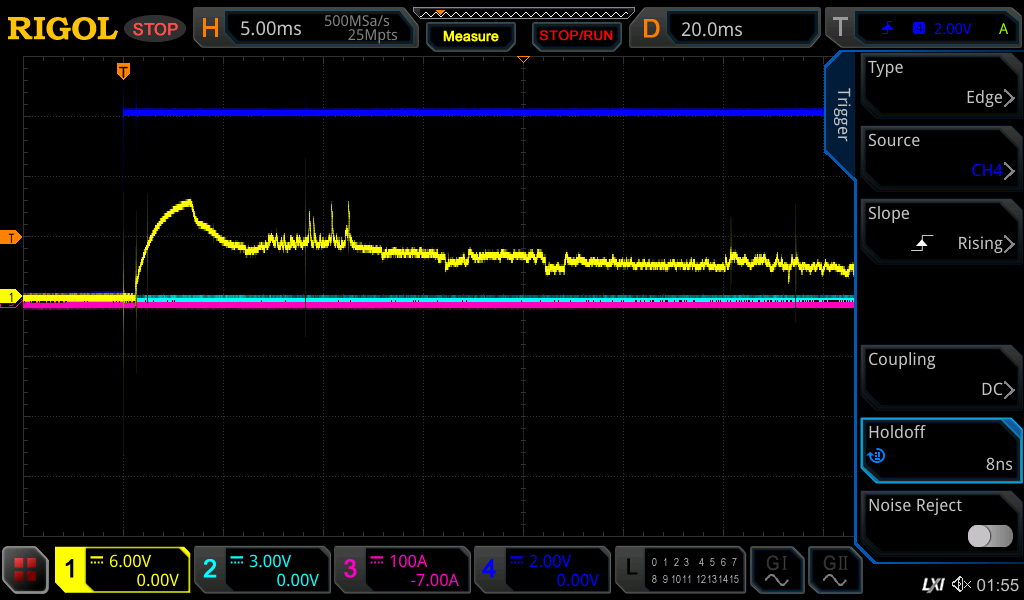The image size is (1024, 600).
Task: Click the orange trigger level marker on left edge
Action: click(x=12, y=237)
